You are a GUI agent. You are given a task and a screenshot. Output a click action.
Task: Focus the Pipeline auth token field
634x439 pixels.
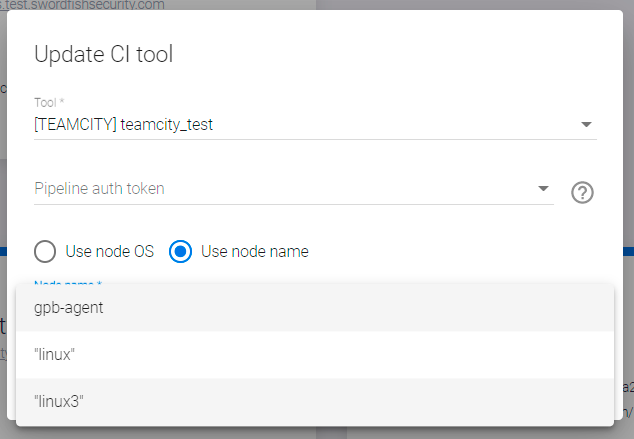tap(280, 188)
